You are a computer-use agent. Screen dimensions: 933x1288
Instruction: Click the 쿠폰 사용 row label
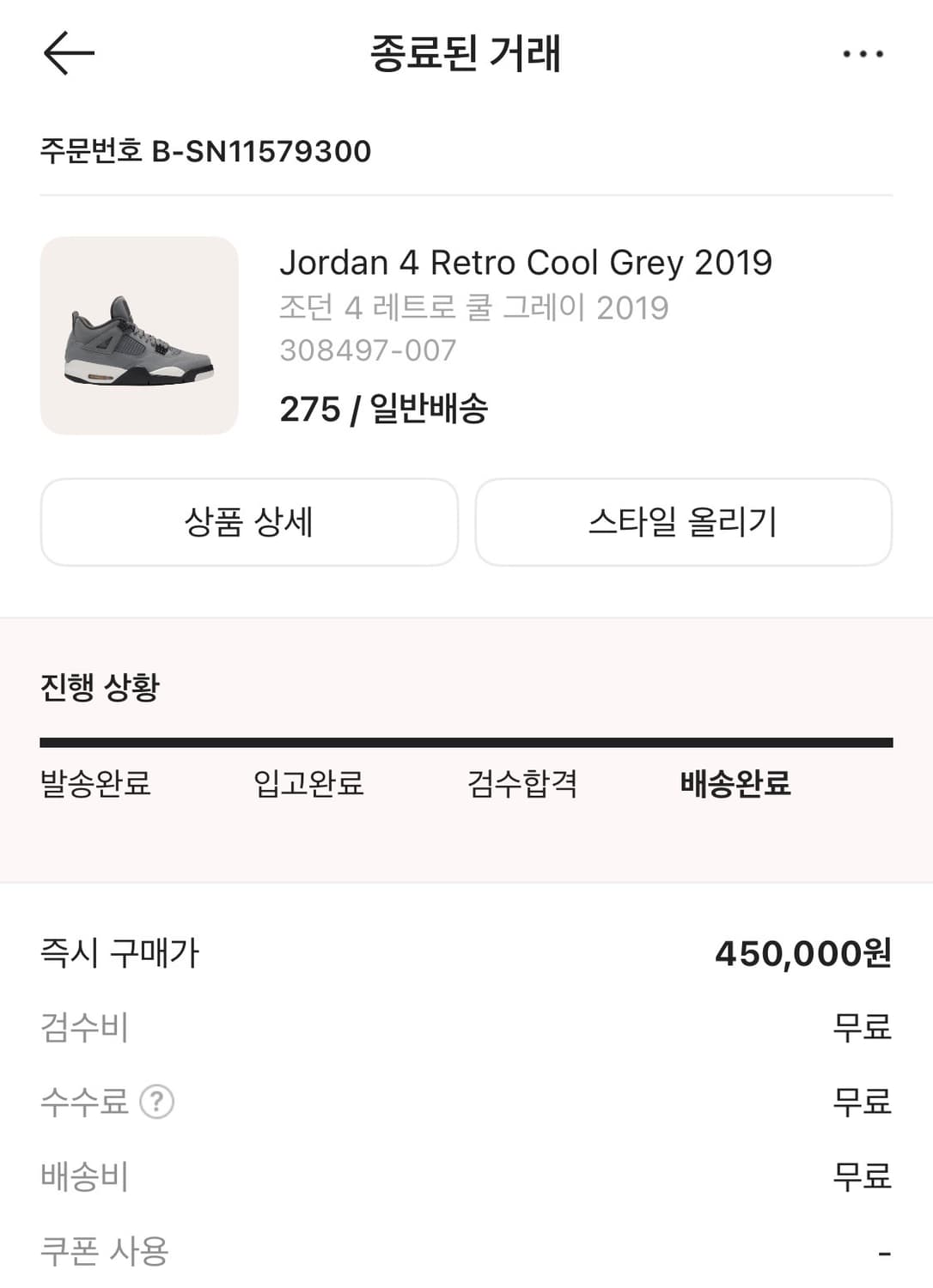[105, 1251]
